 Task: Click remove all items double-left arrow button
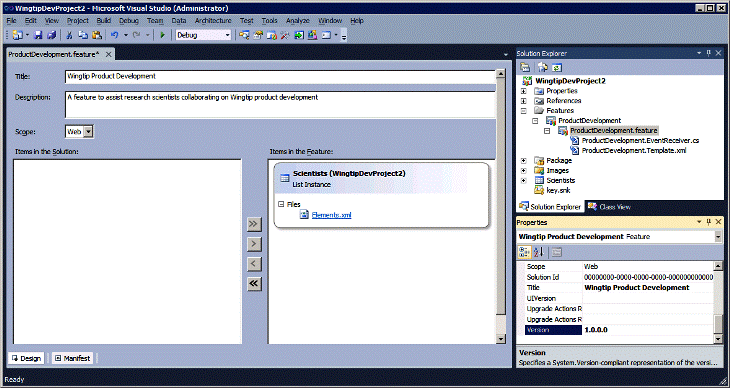click(x=254, y=284)
